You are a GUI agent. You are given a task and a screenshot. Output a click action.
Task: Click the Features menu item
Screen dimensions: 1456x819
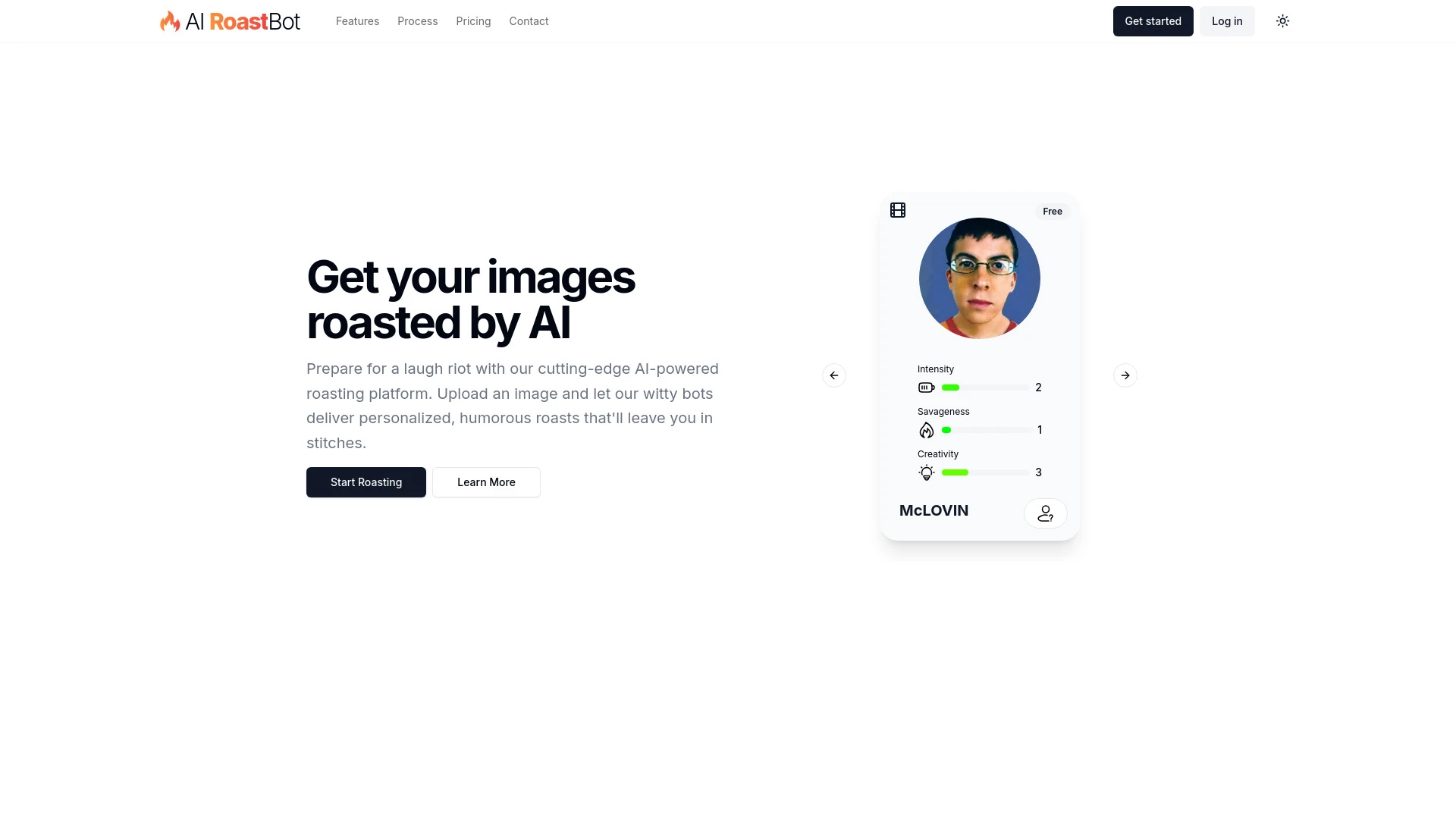tap(357, 21)
